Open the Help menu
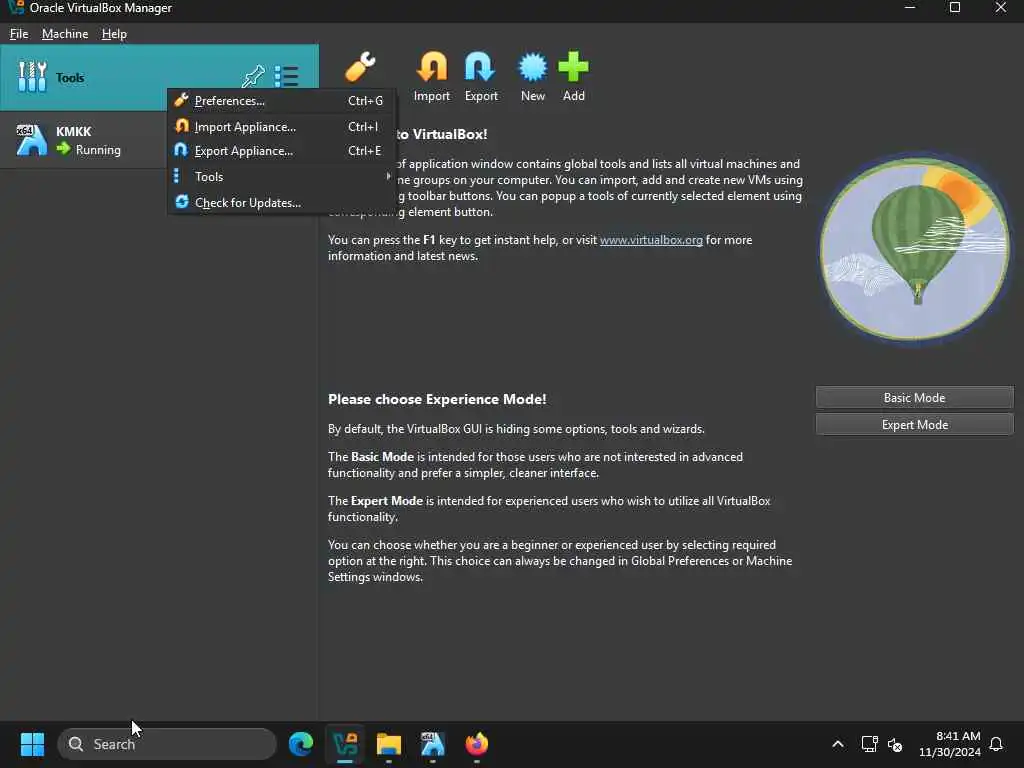 pos(114,34)
